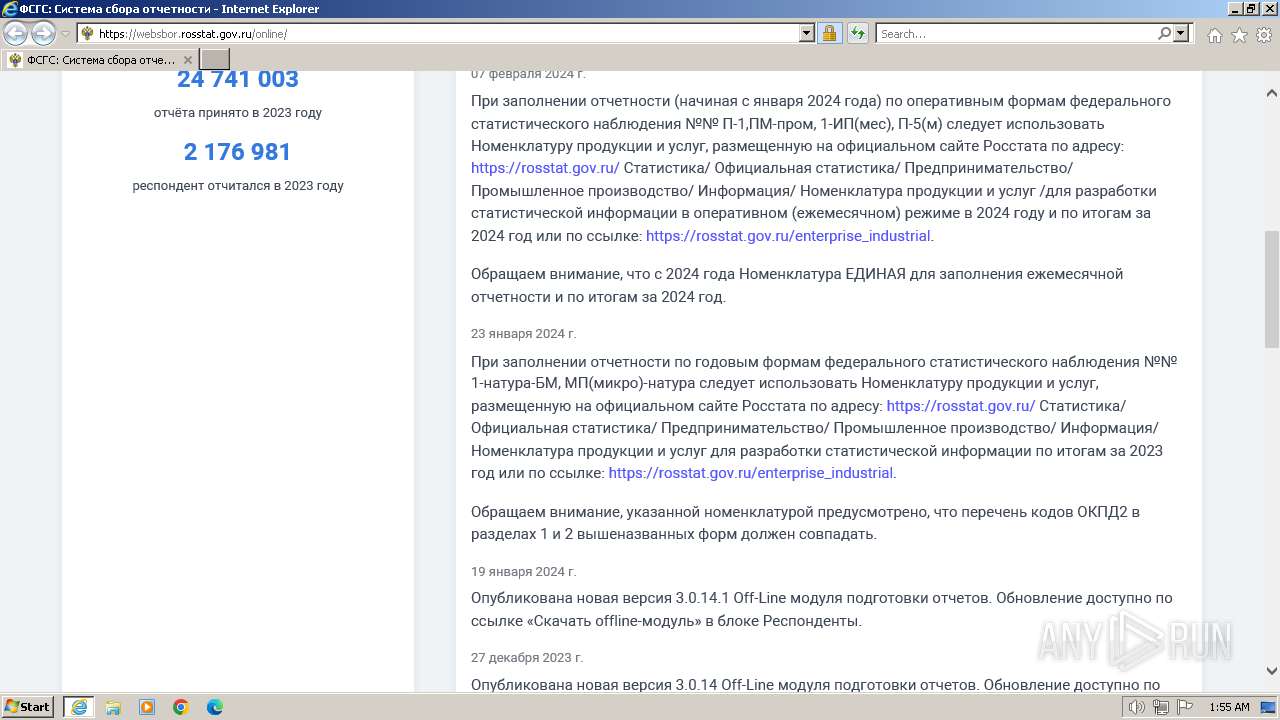
Task: Click the page scrollbar down arrow
Action: tap(1272, 671)
